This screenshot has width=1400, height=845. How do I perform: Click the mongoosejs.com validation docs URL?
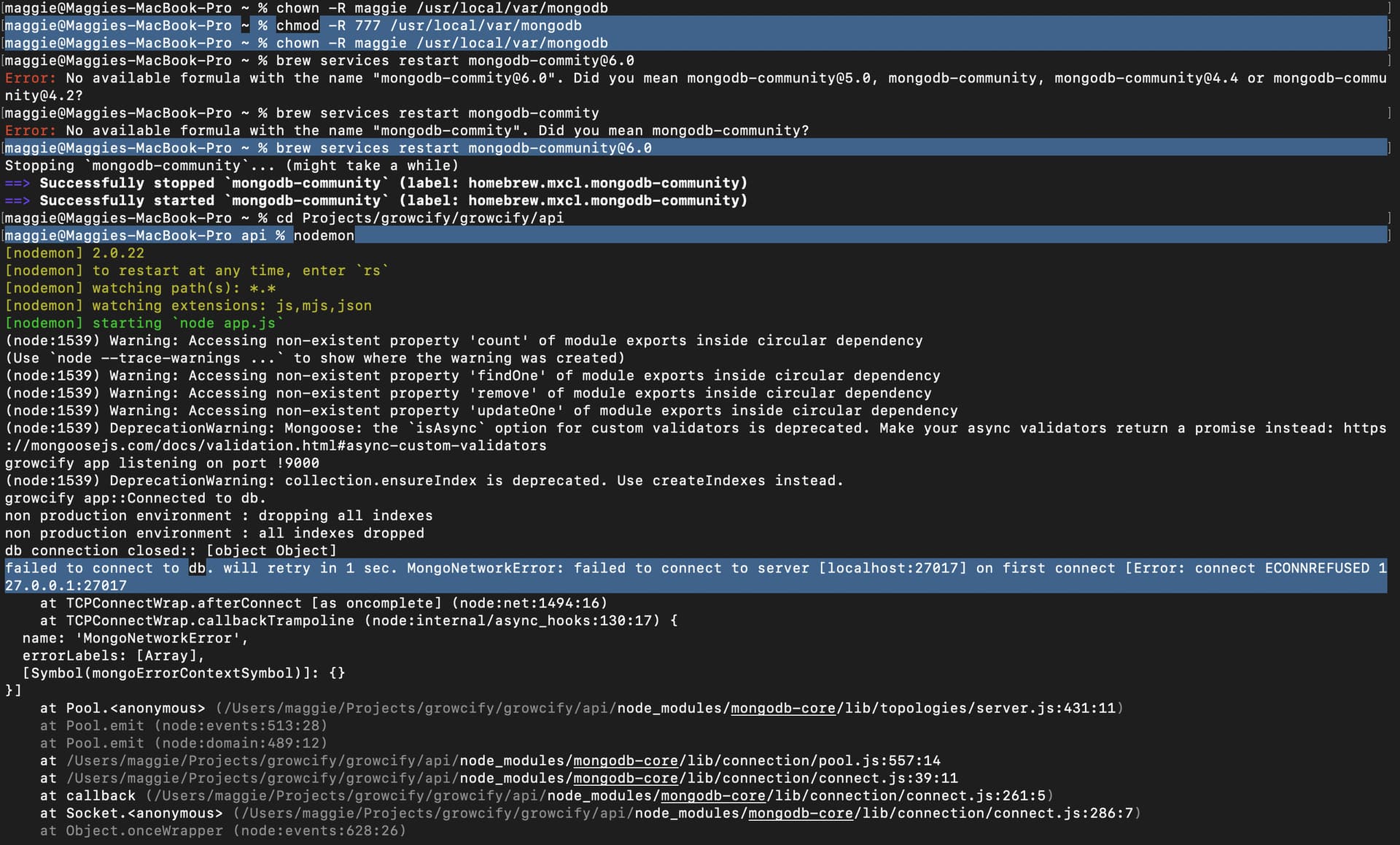[276, 445]
